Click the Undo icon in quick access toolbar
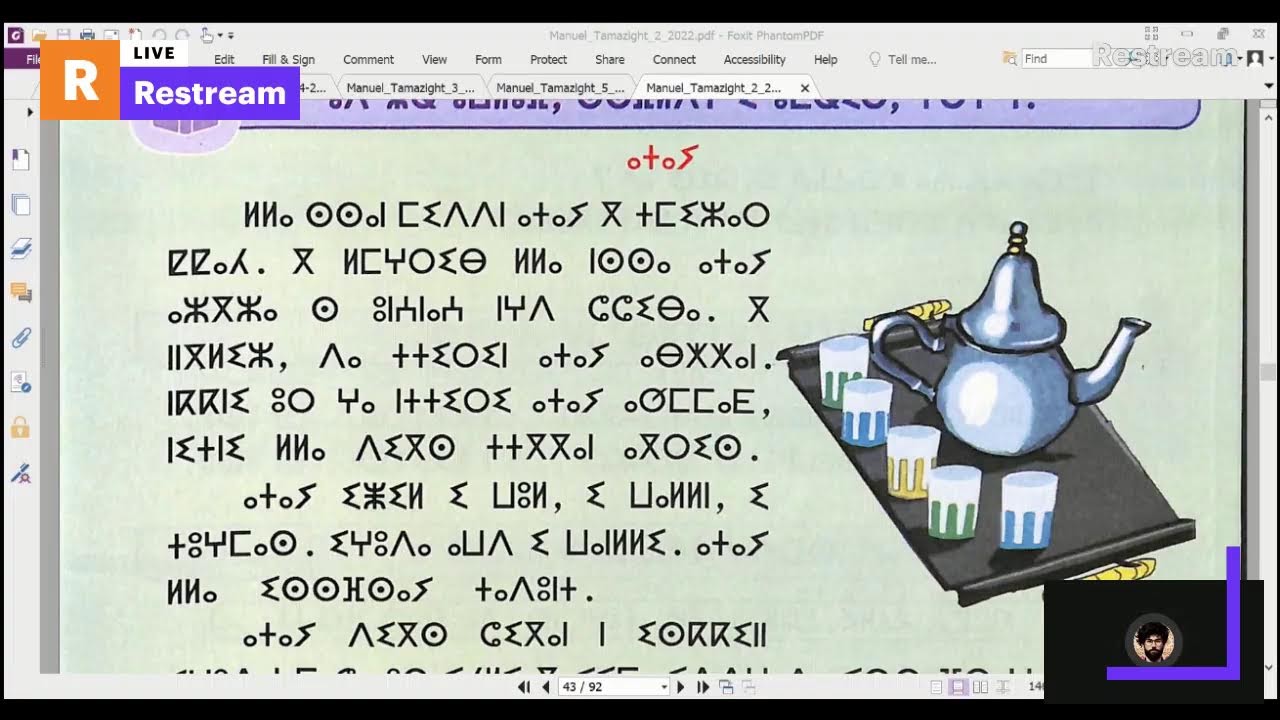 160,35
